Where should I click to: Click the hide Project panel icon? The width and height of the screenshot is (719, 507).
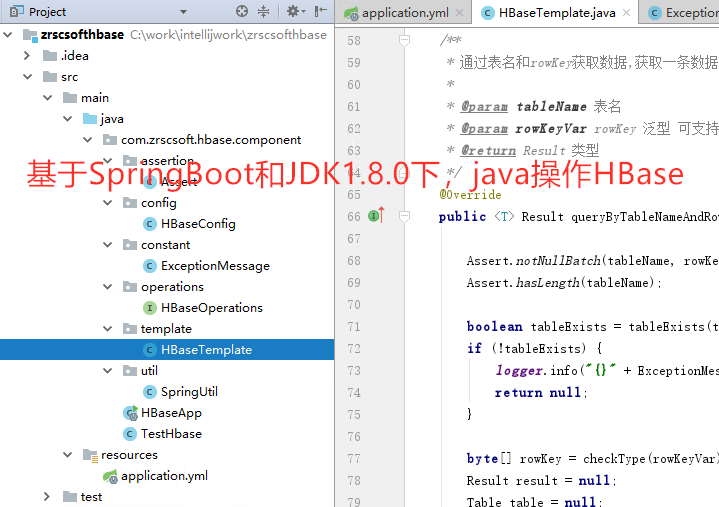[321, 11]
